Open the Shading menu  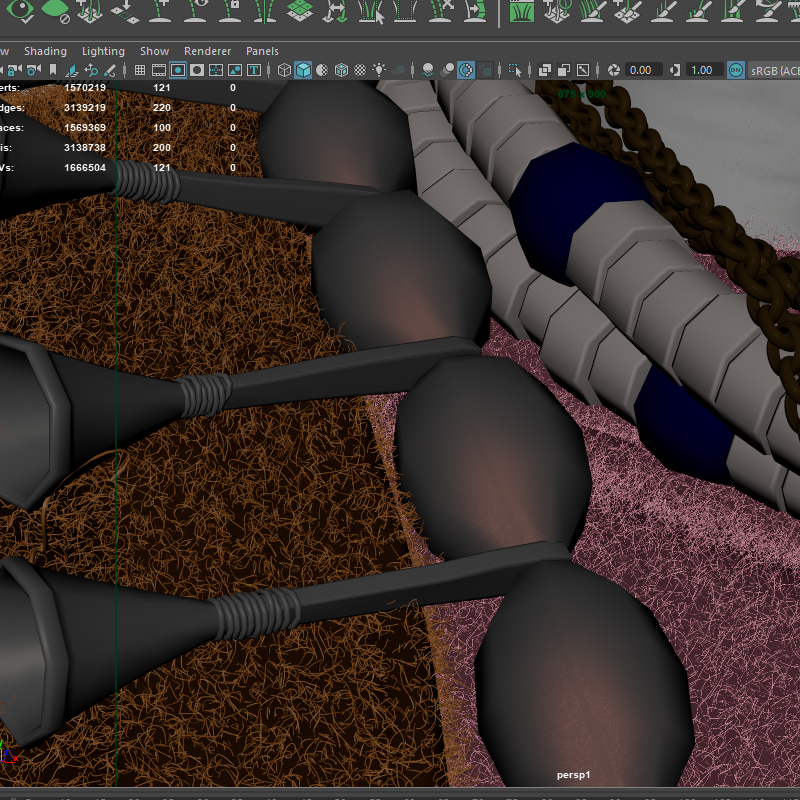click(46, 51)
